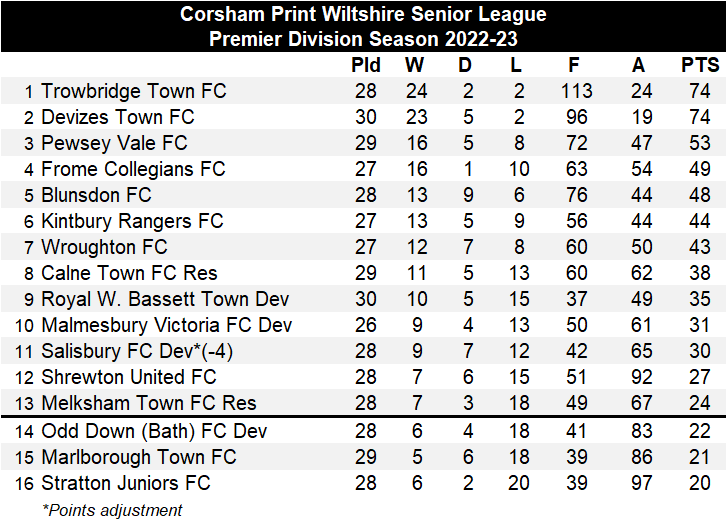The image size is (726, 522).
Task: Click Frome Collegians FC in the table
Action: [x=133, y=169]
